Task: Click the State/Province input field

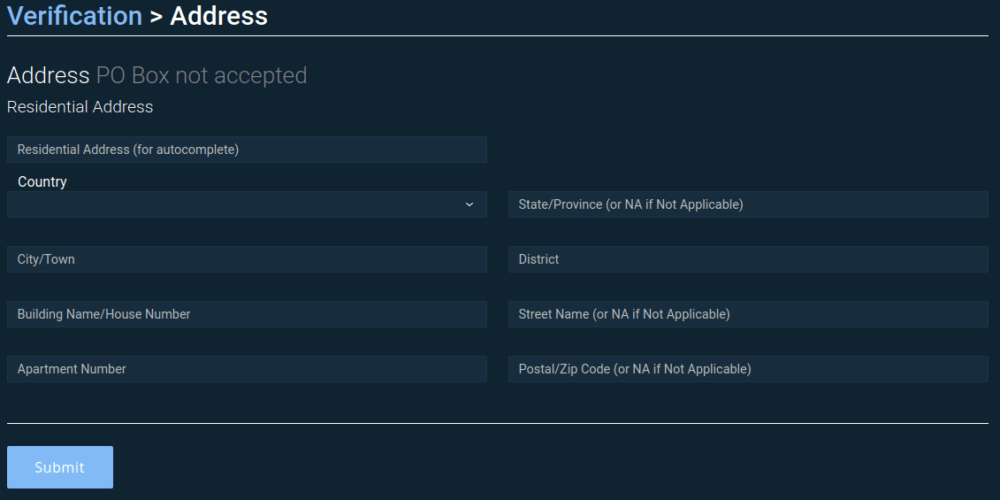Action: coord(747,204)
